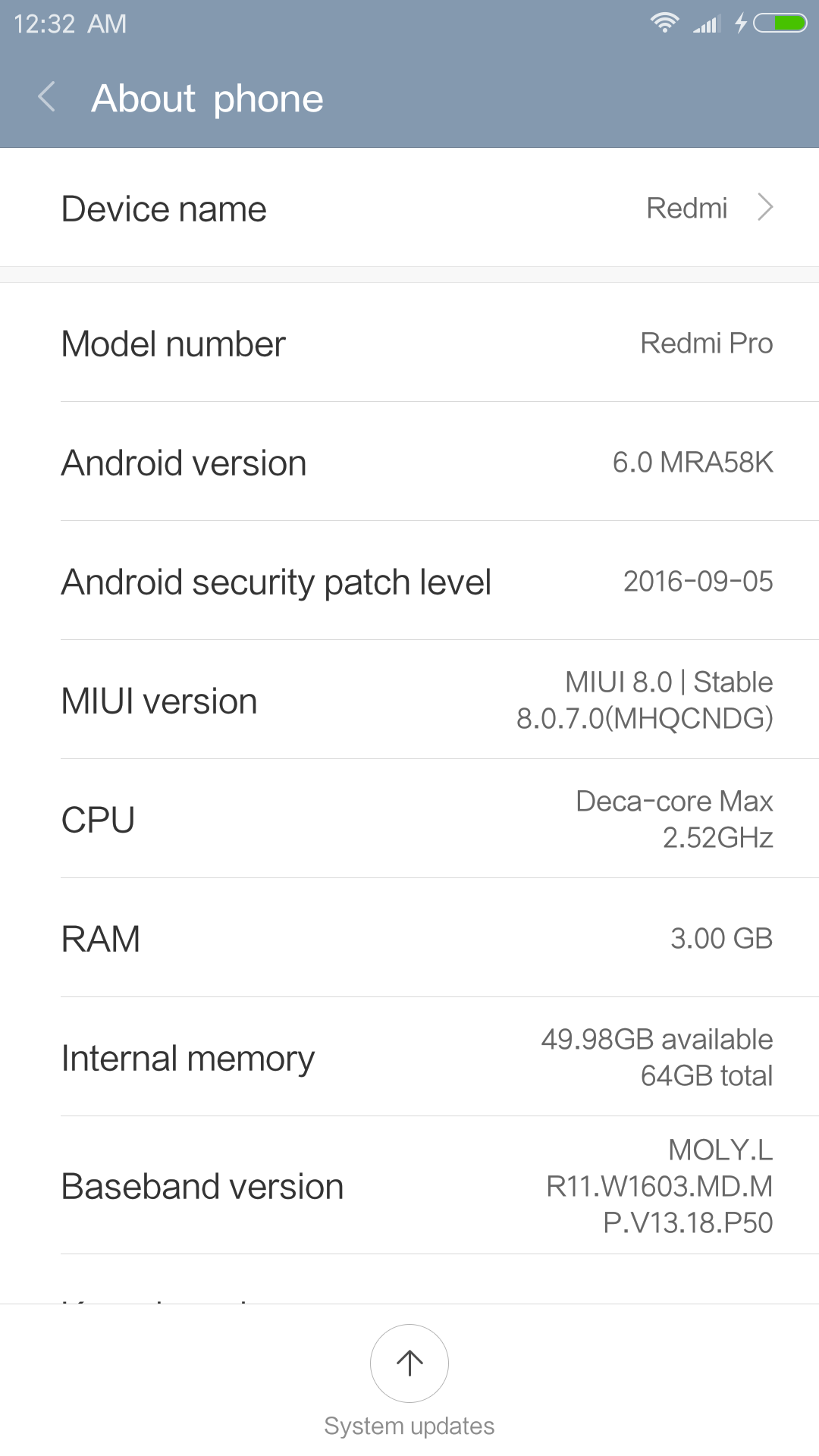Viewport: 819px width, 1456px height.
Task: Tap the Baseband version row
Action: 409,1186
